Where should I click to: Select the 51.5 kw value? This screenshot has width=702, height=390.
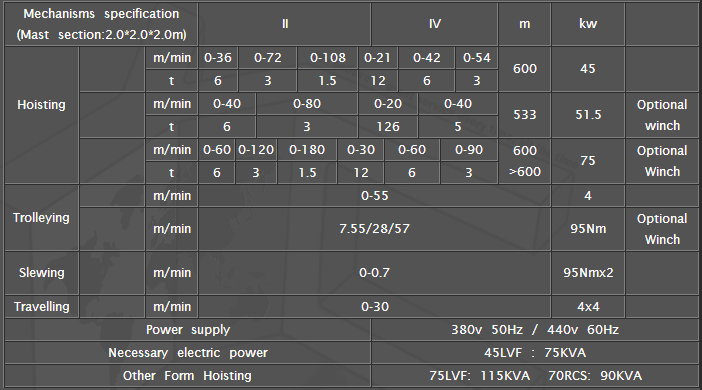point(588,115)
